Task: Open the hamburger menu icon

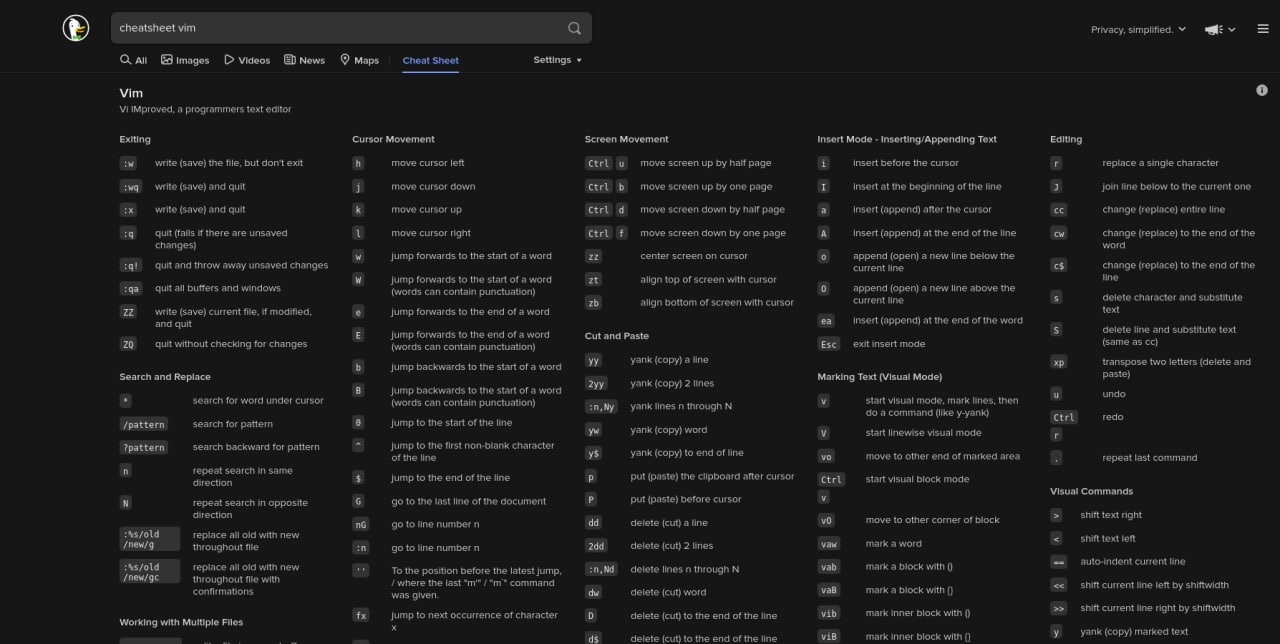Action: (1263, 29)
